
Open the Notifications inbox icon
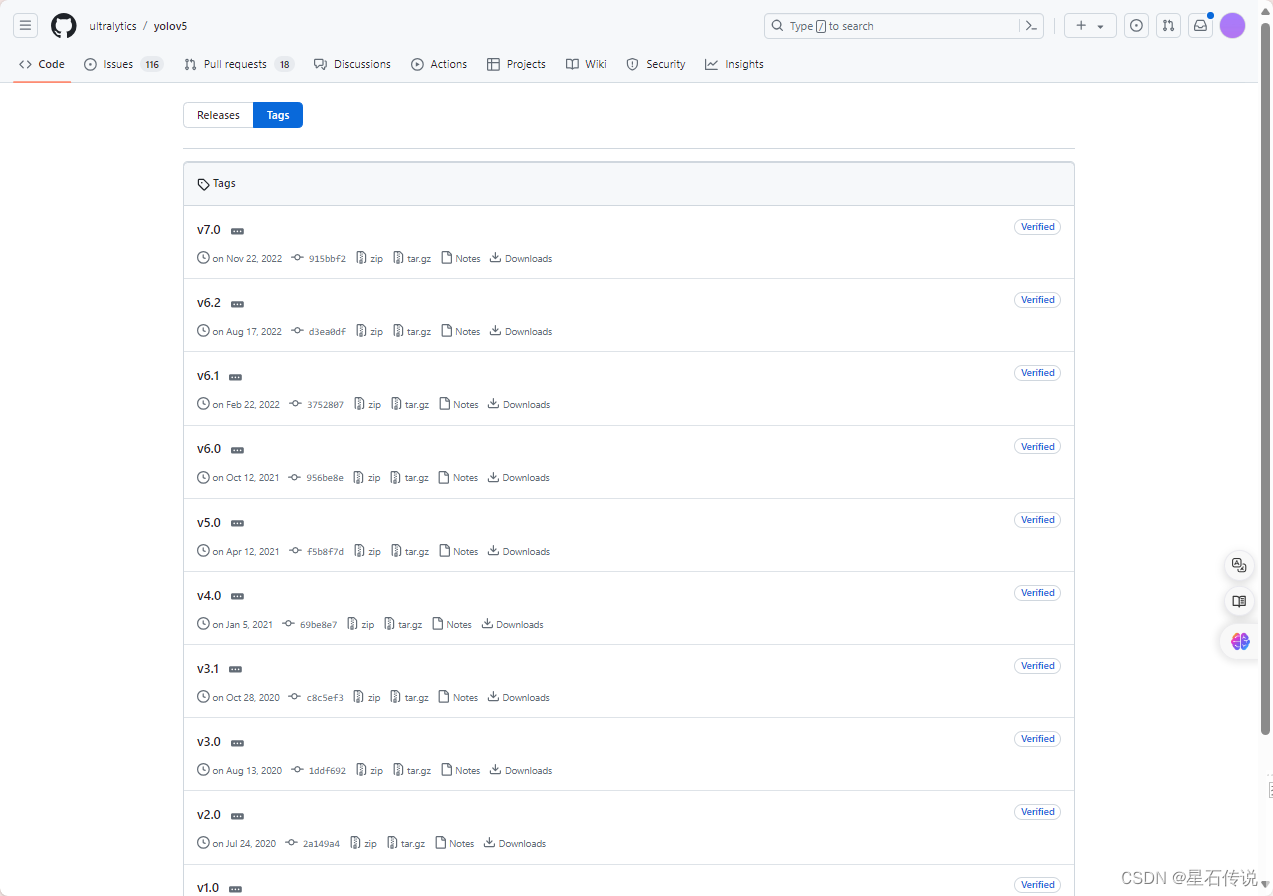click(1200, 26)
